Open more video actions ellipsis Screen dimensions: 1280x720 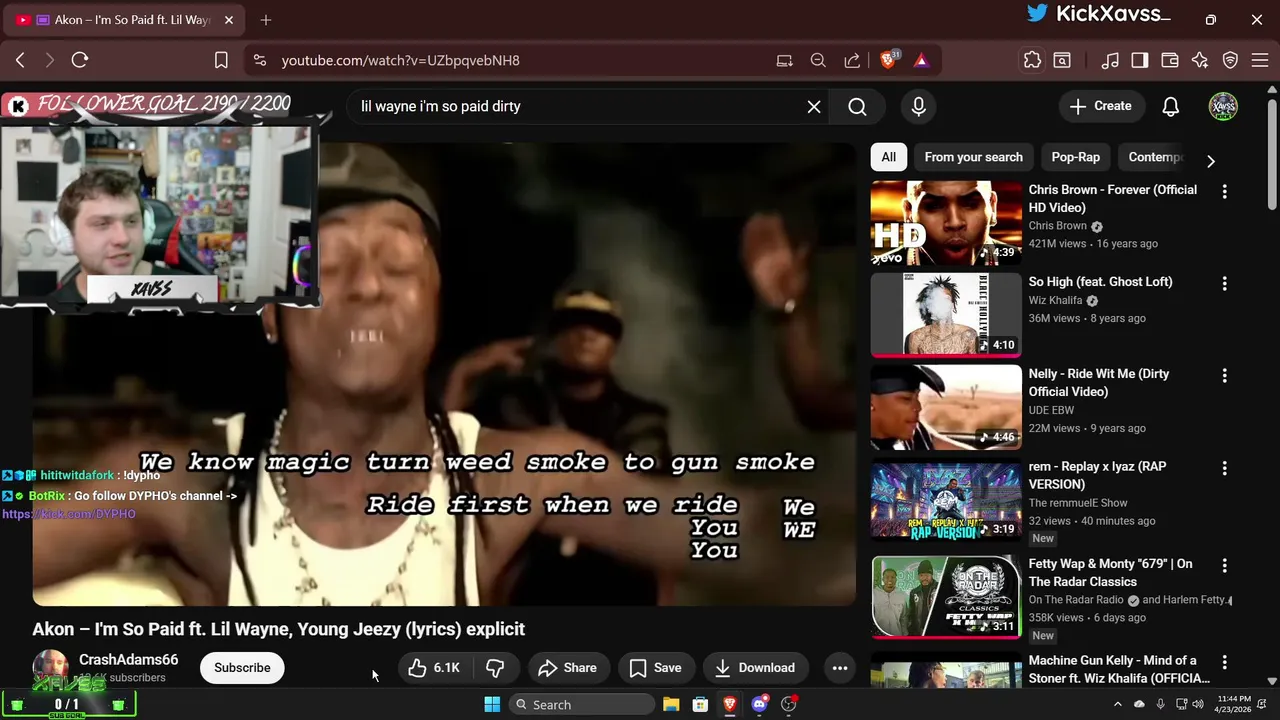click(840, 668)
